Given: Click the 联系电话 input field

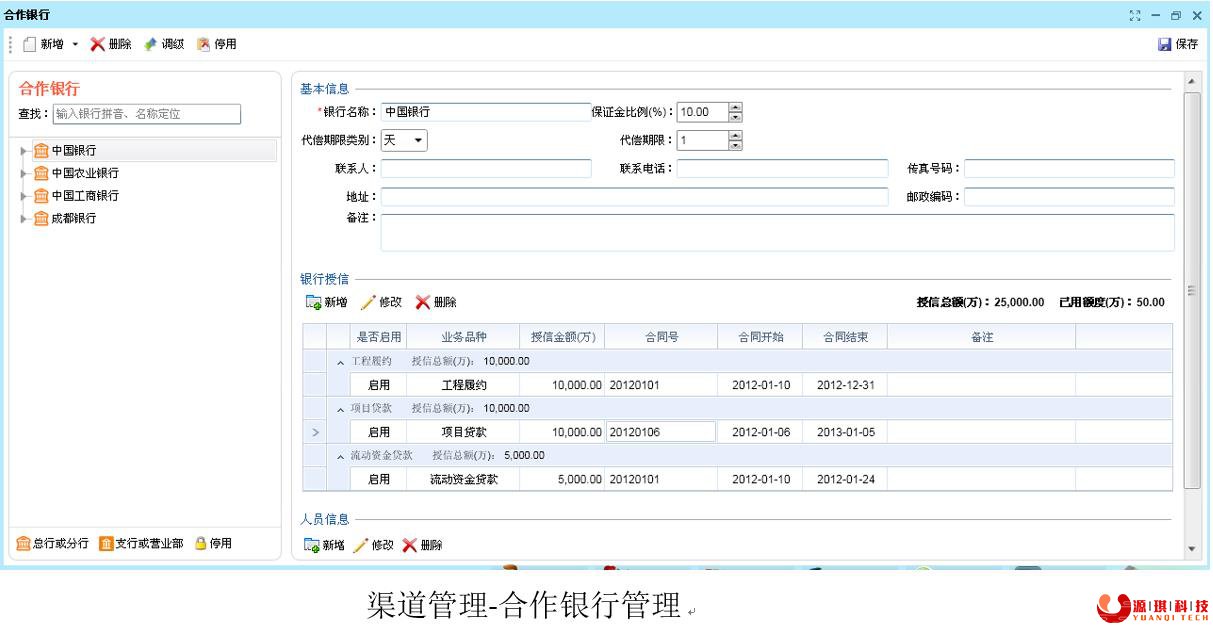Looking at the screenshot, I should (782, 169).
